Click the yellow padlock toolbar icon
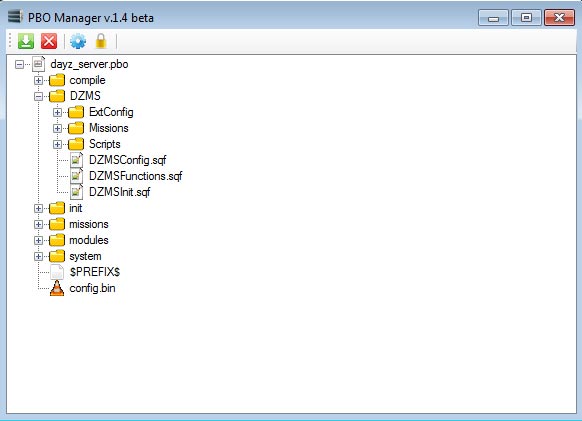Viewport: 582px width, 421px height. (x=101, y=41)
